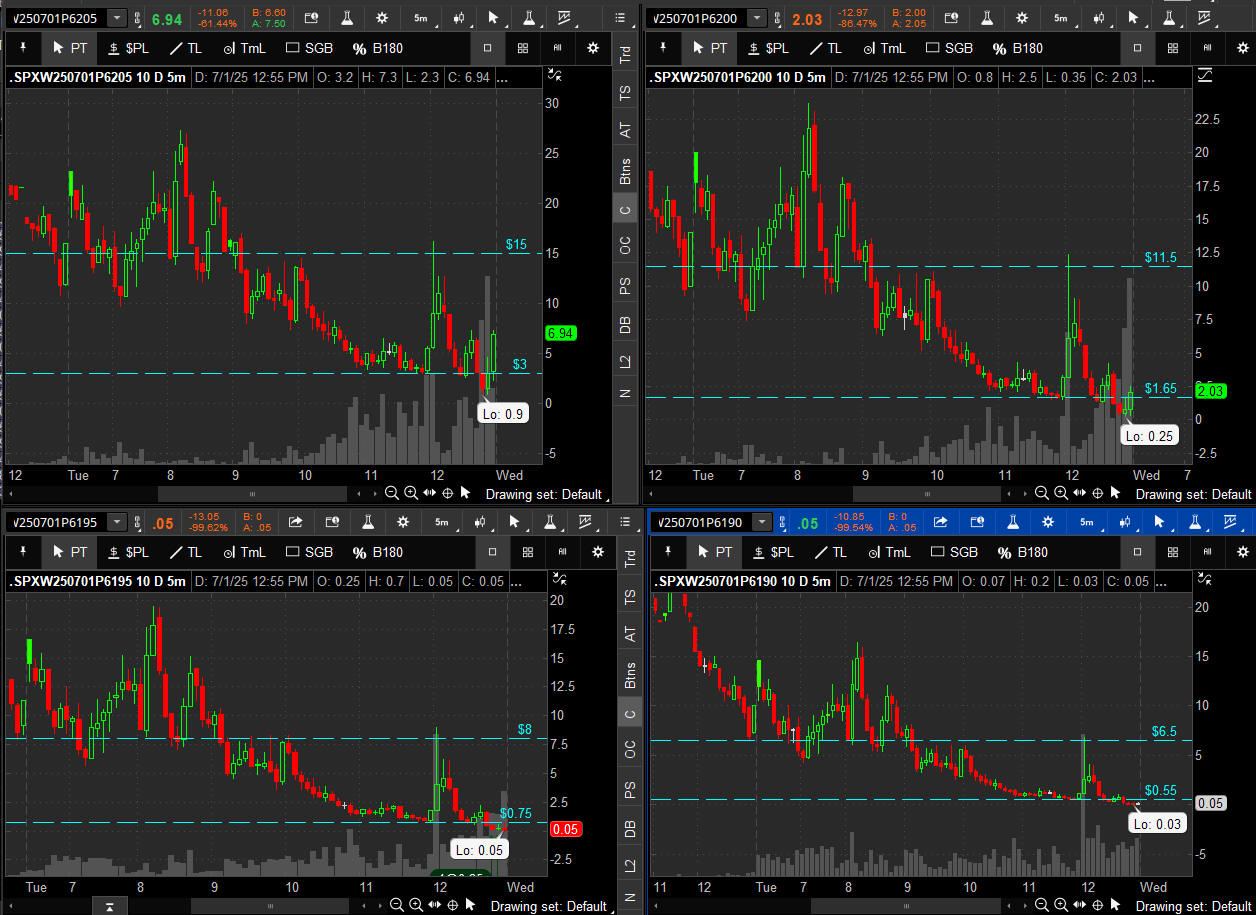Screen dimensions: 1256x915
Task: Choose the B180 percent tool in P6205 chart
Action: point(377,48)
